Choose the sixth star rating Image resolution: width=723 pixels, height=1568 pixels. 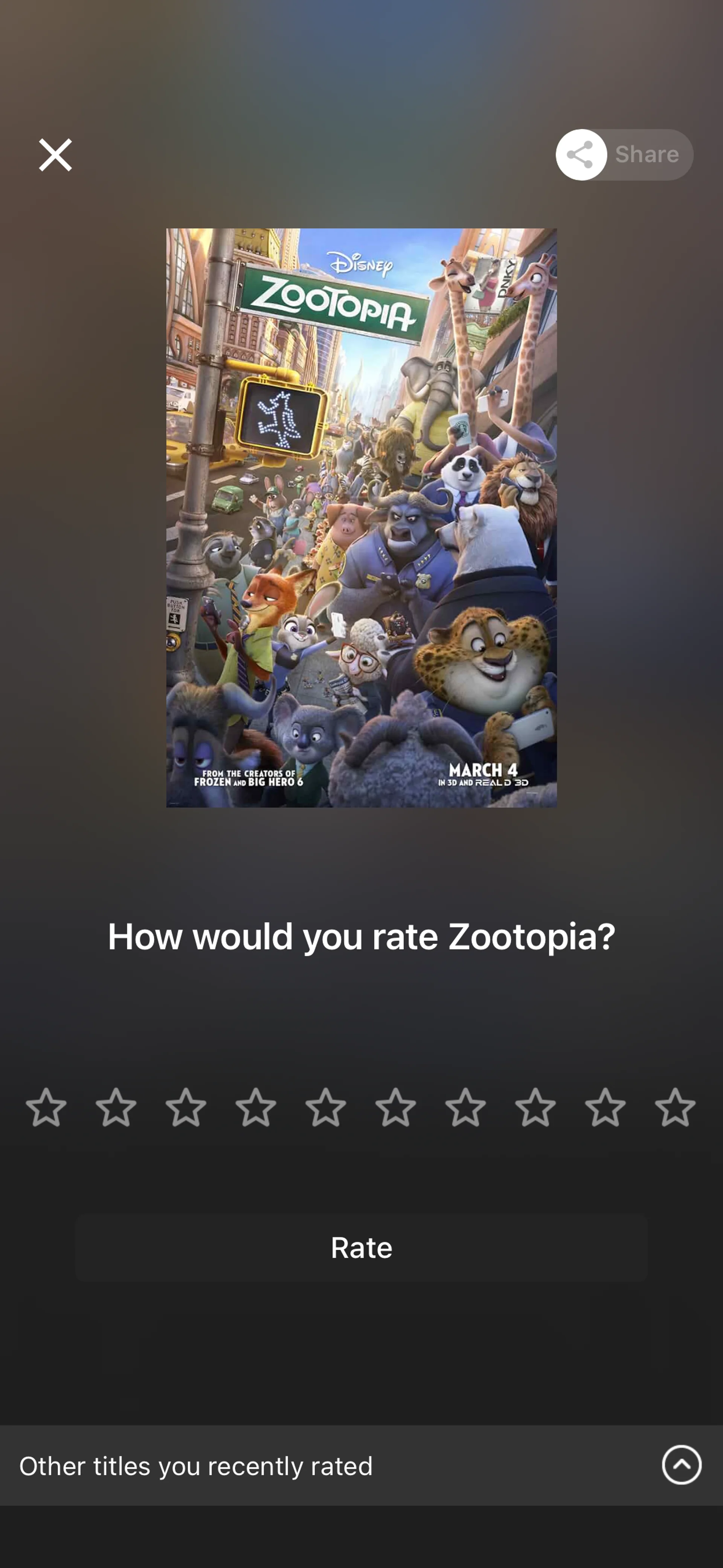396,1107
